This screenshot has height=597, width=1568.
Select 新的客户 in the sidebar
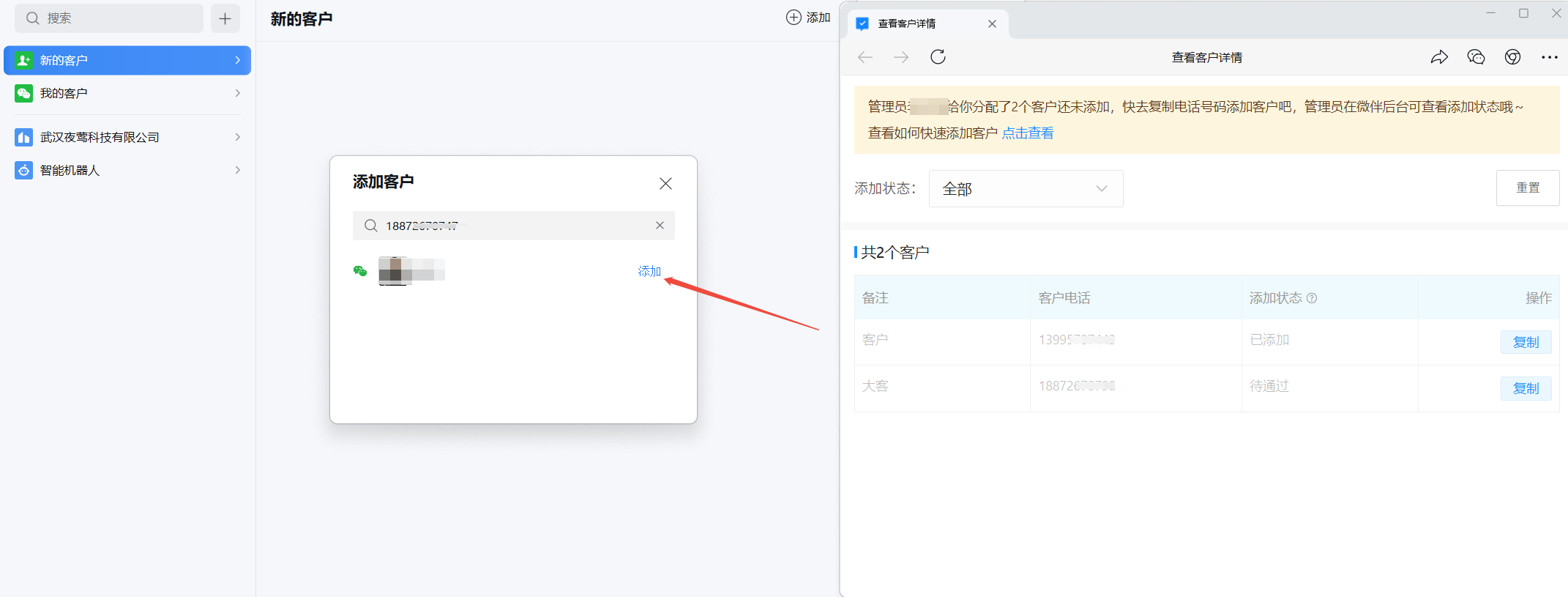(127, 60)
